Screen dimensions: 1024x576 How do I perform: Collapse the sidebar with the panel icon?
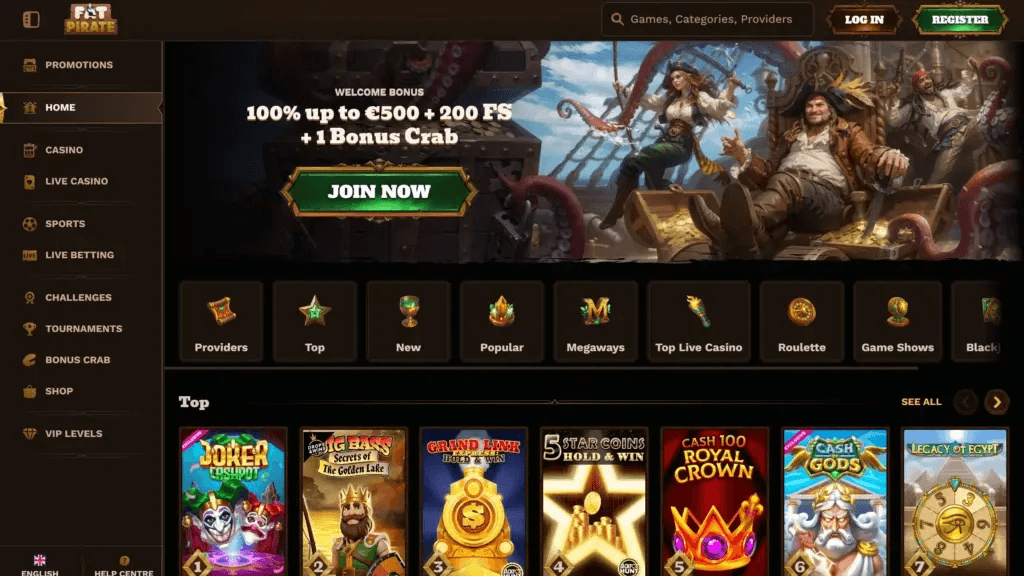click(x=31, y=20)
